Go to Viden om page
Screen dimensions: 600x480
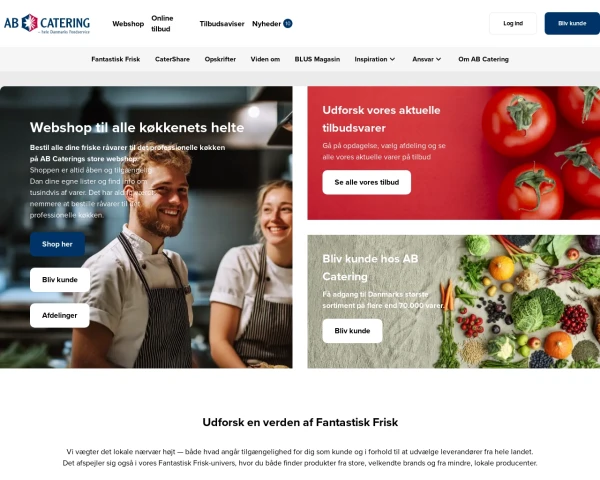[x=265, y=59]
